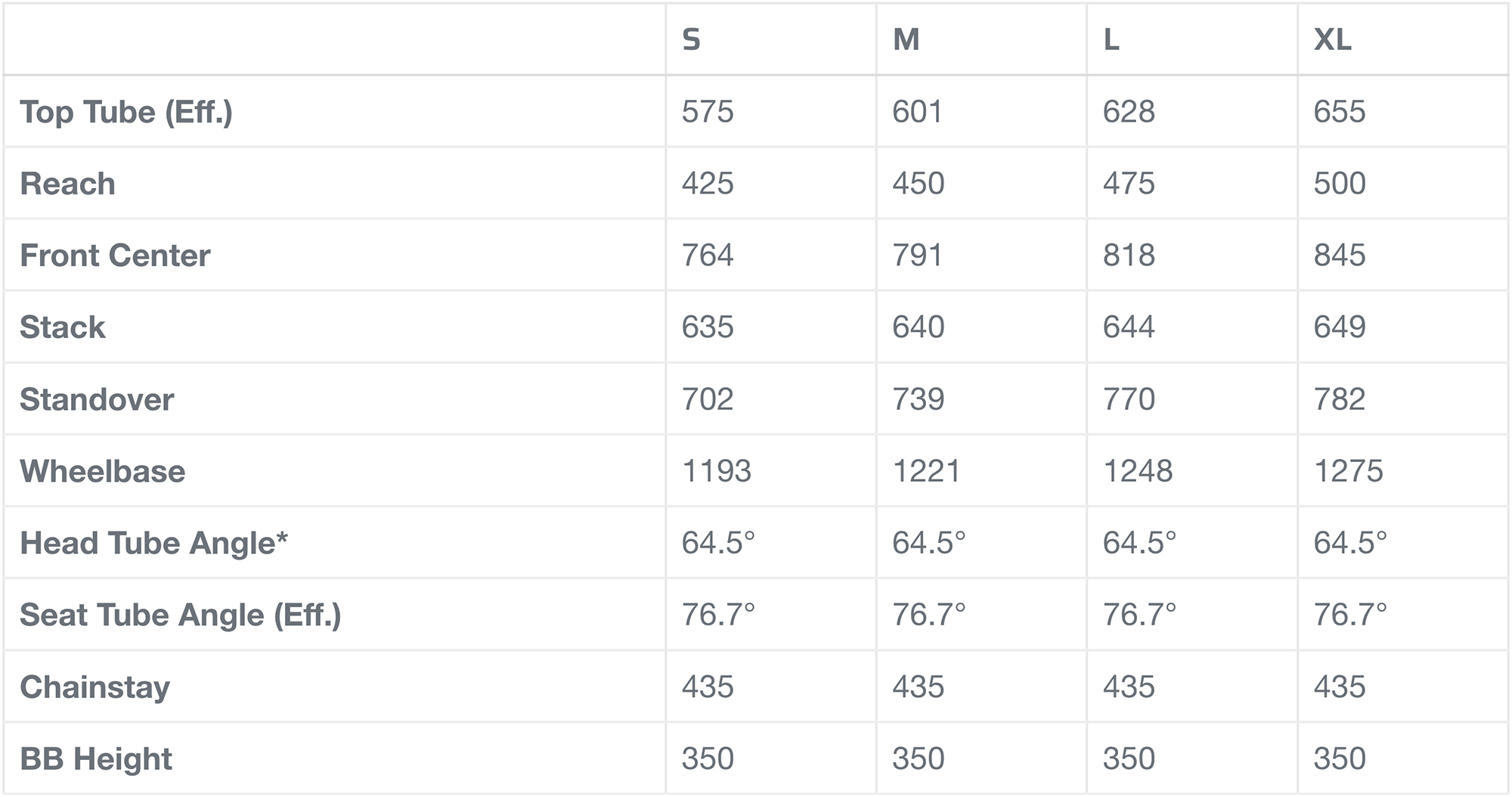The height and width of the screenshot is (797, 1512).
Task: Click the L size column header
Action: [x=1111, y=39]
